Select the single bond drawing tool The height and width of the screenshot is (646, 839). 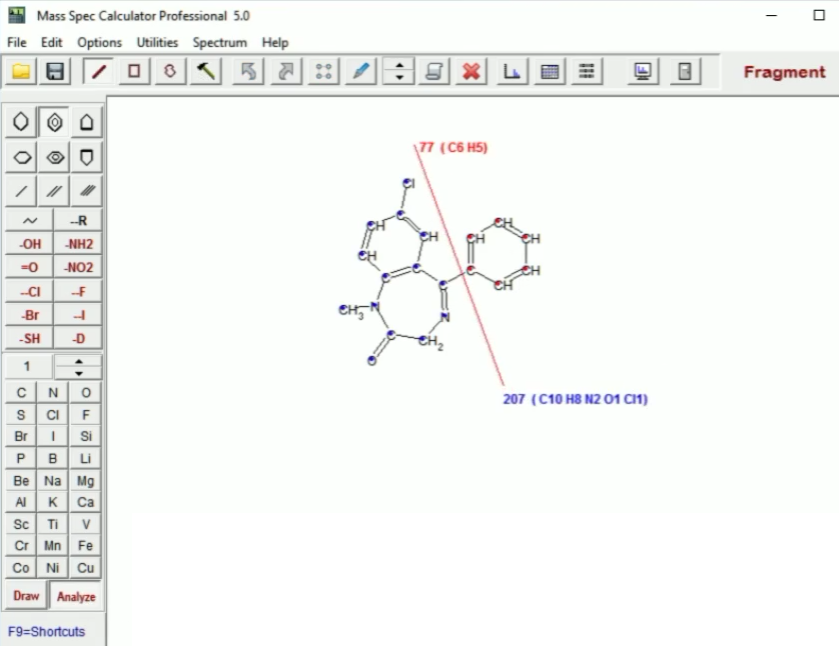[x=20, y=190]
